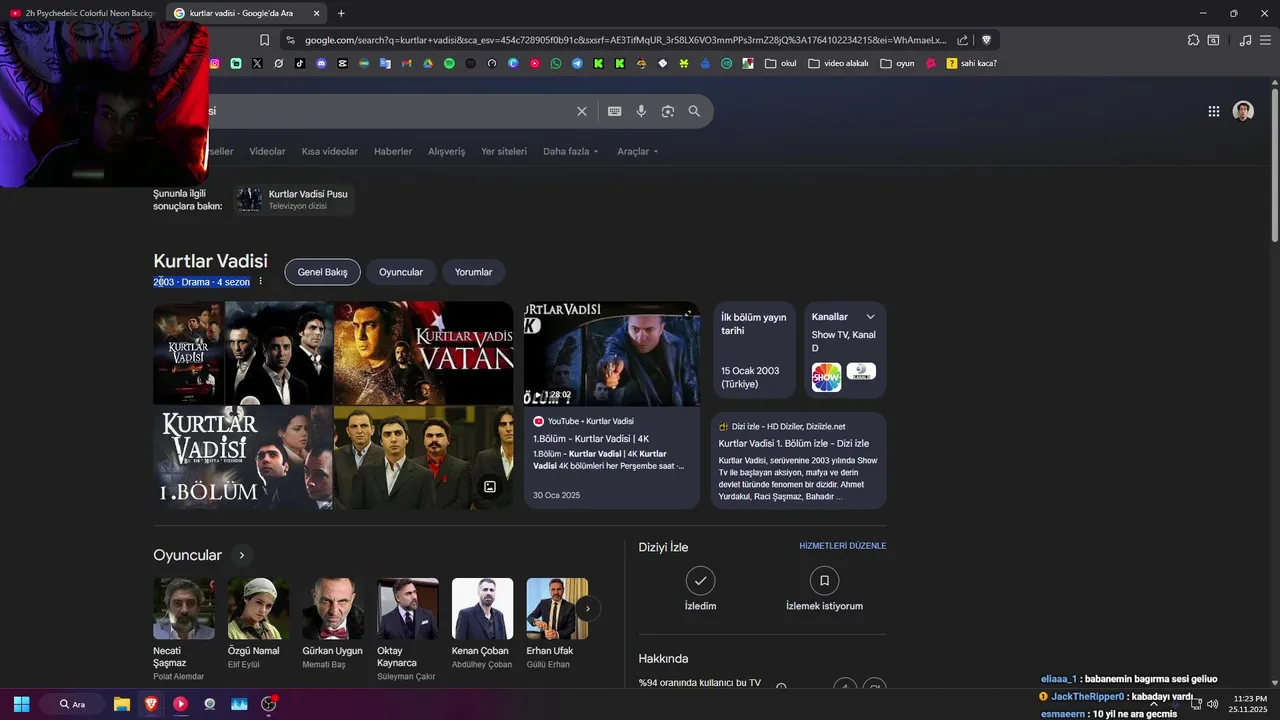The image size is (1280, 720).
Task: Open the image gallery icon on the photo collage
Action: (490, 487)
